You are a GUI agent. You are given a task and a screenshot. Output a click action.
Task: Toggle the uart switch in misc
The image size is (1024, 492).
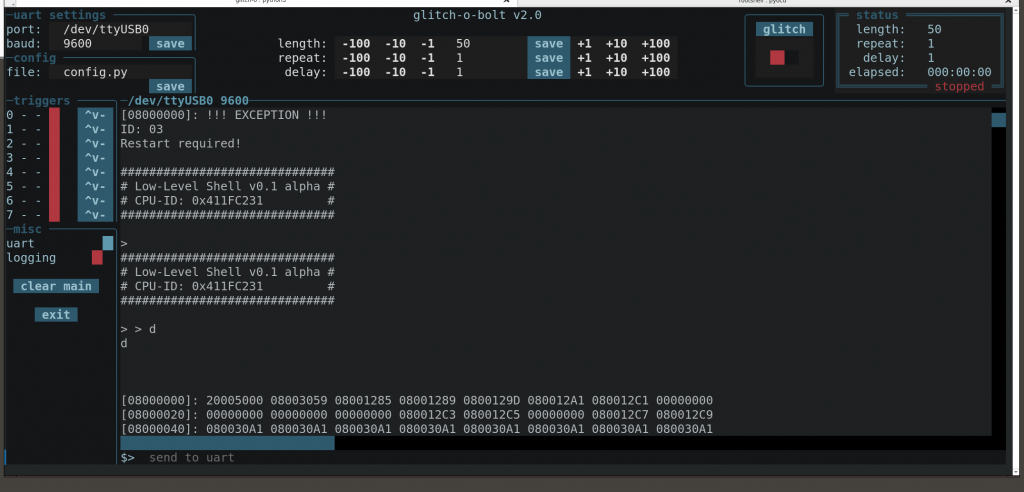pyautogui.click(x=108, y=243)
